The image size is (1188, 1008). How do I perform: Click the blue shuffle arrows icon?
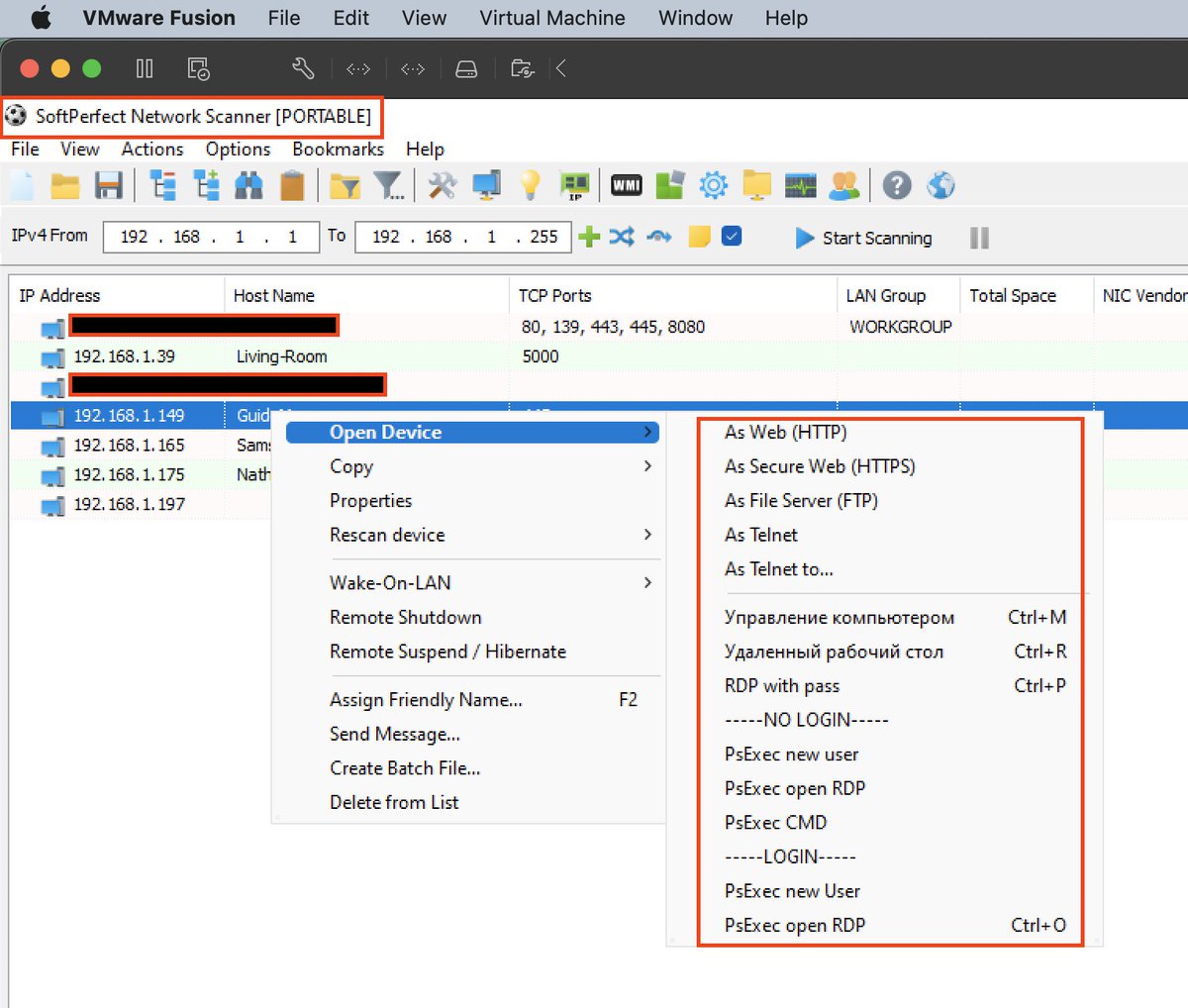pyautogui.click(x=622, y=237)
